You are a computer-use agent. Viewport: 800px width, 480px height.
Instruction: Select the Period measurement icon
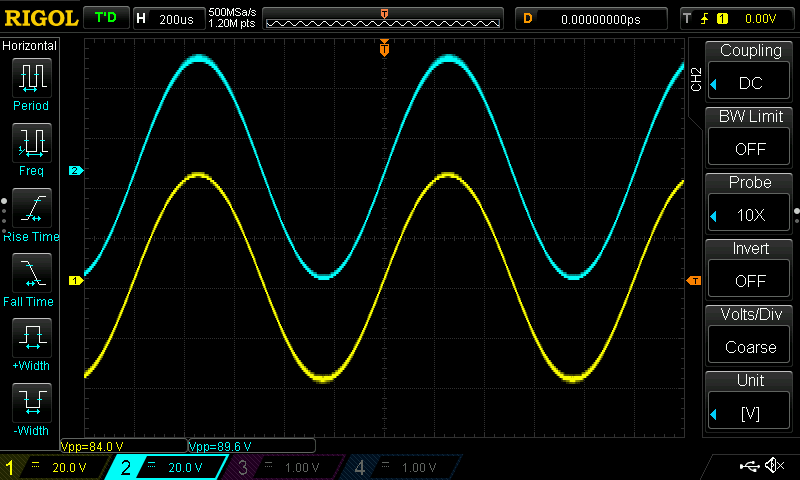(x=32, y=78)
